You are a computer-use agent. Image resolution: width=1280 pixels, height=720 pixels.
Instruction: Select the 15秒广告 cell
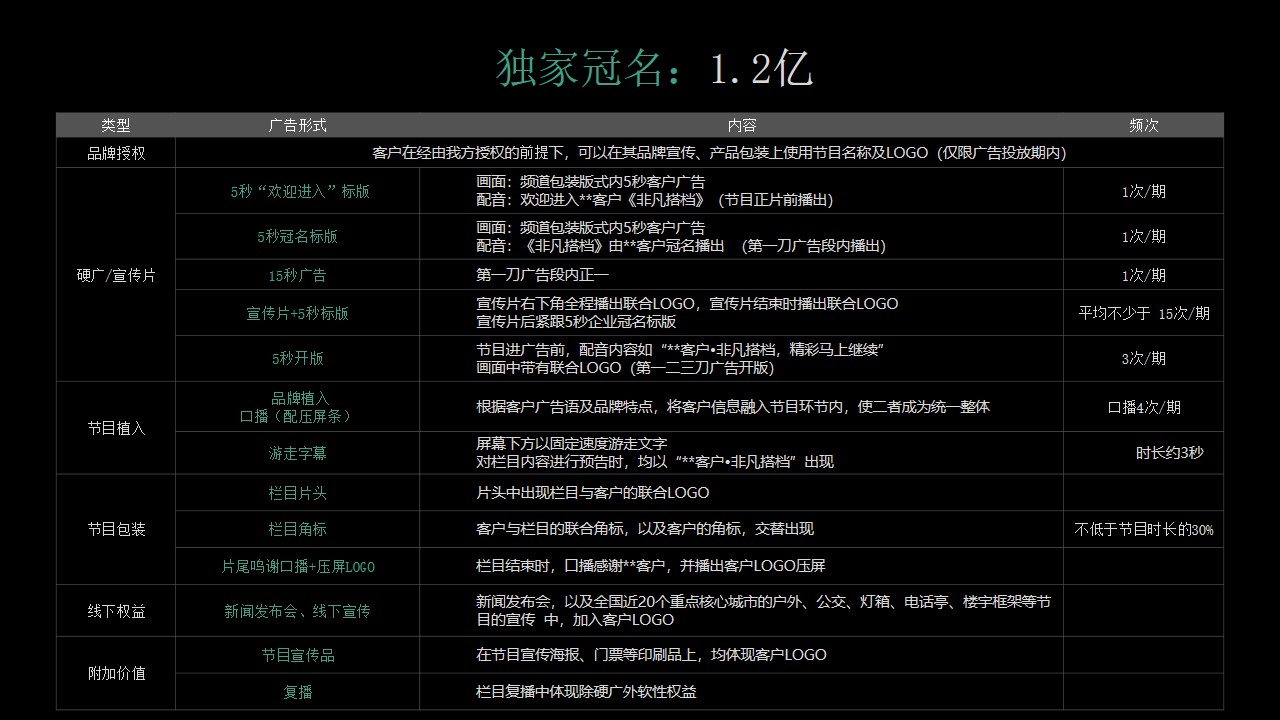coord(297,275)
